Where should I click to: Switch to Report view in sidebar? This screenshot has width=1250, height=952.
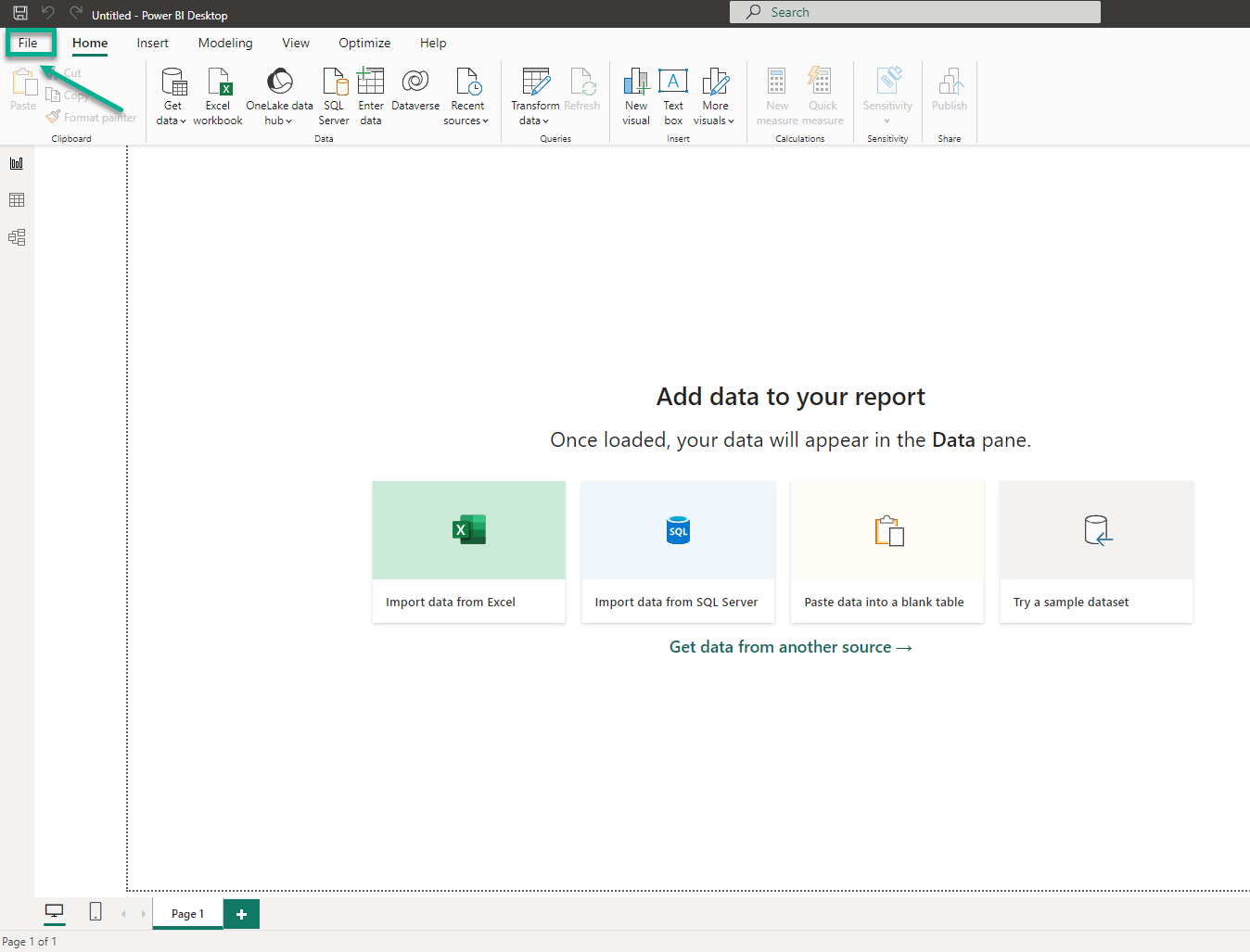point(17,163)
